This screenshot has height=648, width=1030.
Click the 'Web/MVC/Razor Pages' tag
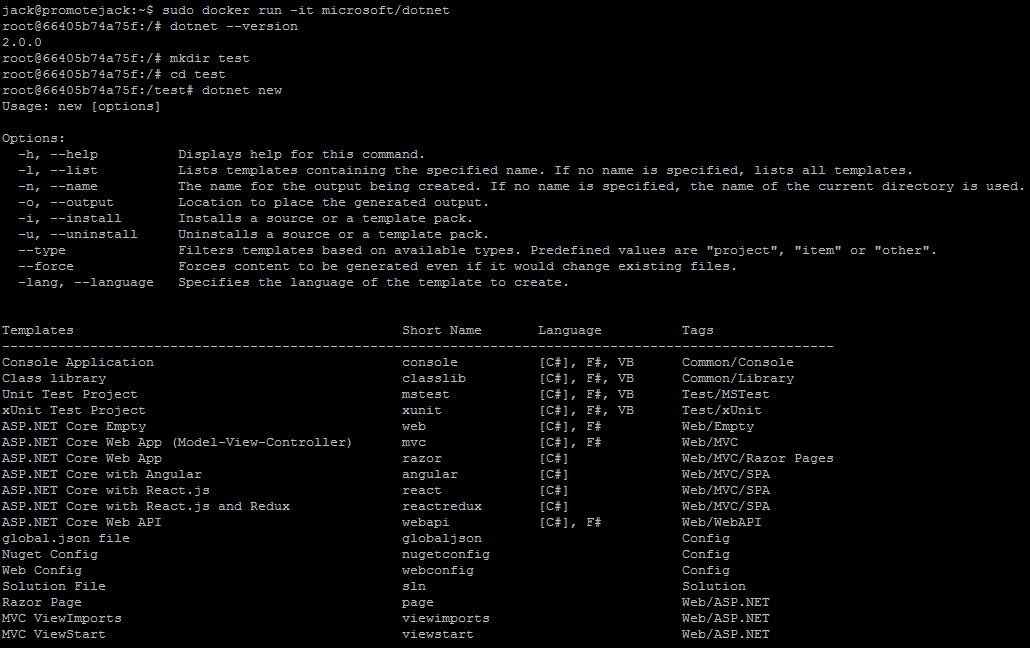coord(757,458)
